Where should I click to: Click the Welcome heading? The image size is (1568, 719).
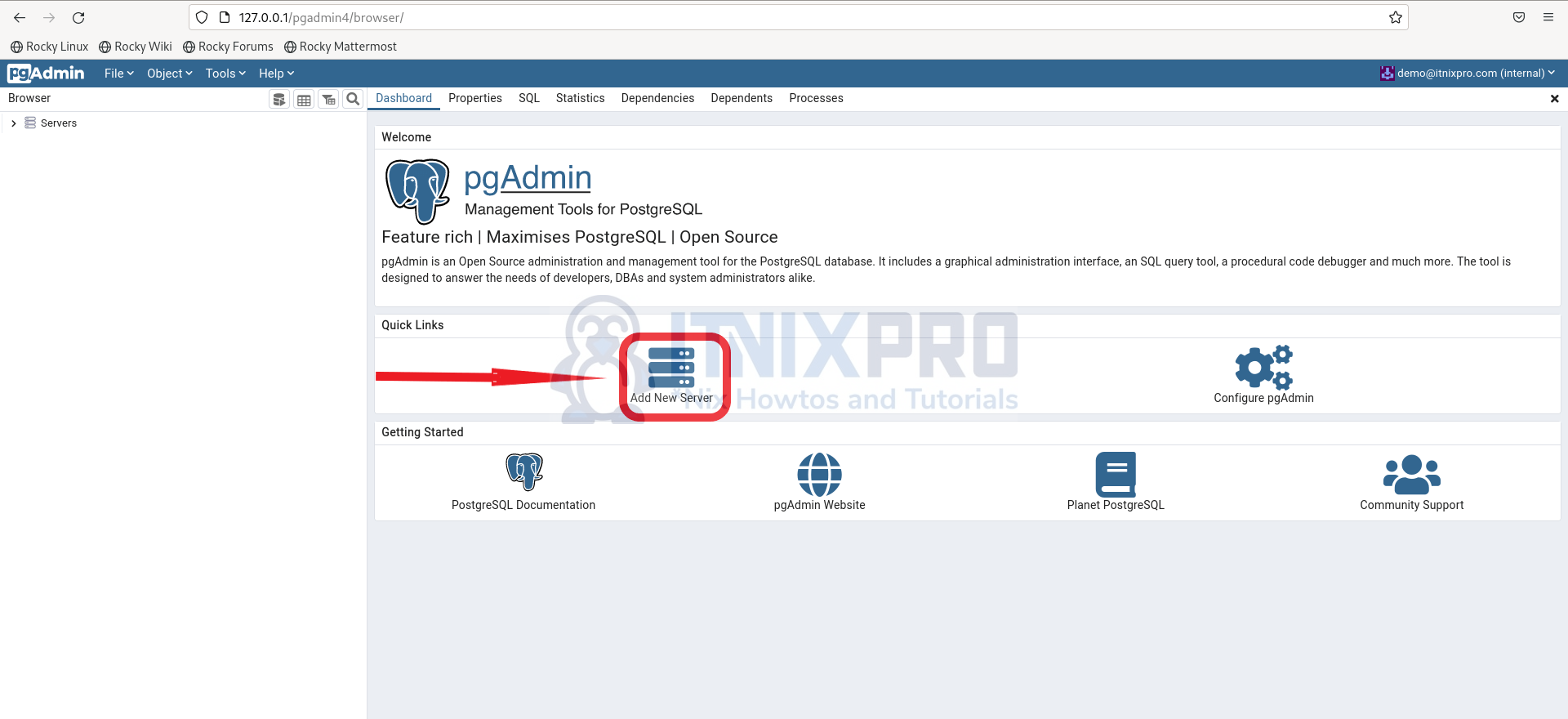[406, 137]
